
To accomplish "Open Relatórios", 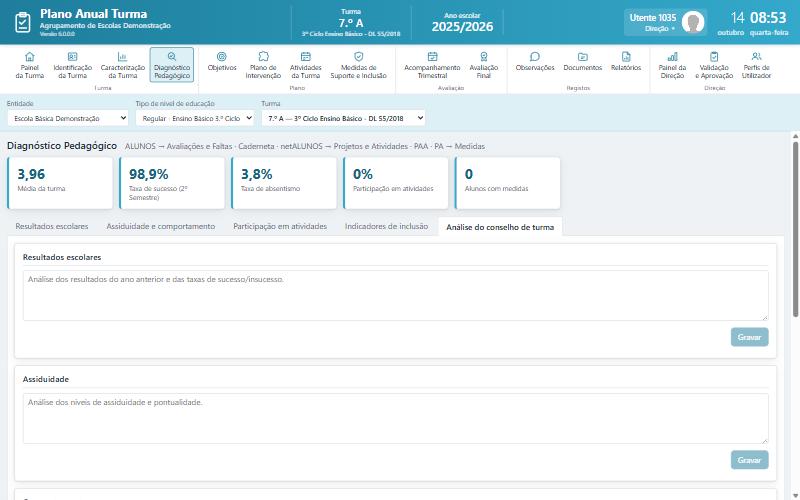I will pyautogui.click(x=626, y=61).
